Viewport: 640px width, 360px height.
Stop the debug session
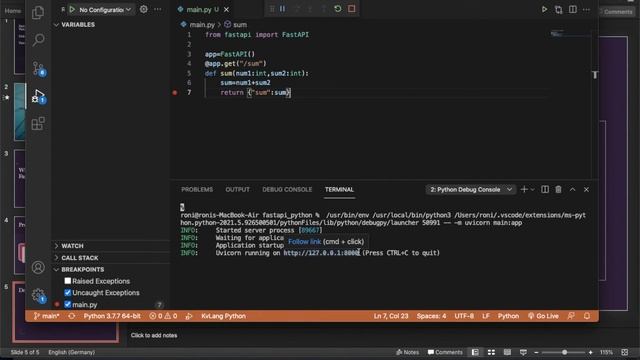351,9
